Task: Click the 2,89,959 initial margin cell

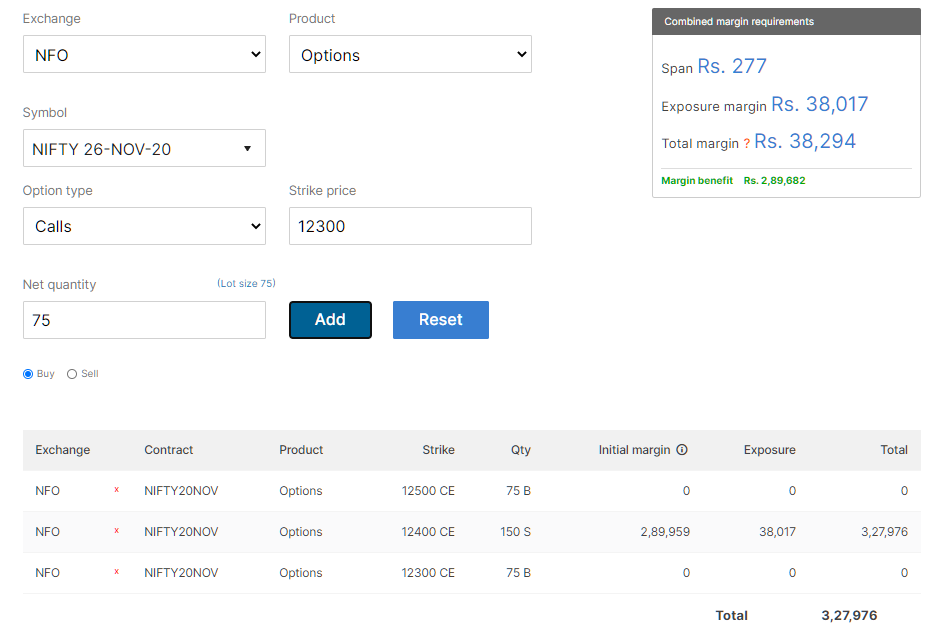Action: pyautogui.click(x=665, y=532)
